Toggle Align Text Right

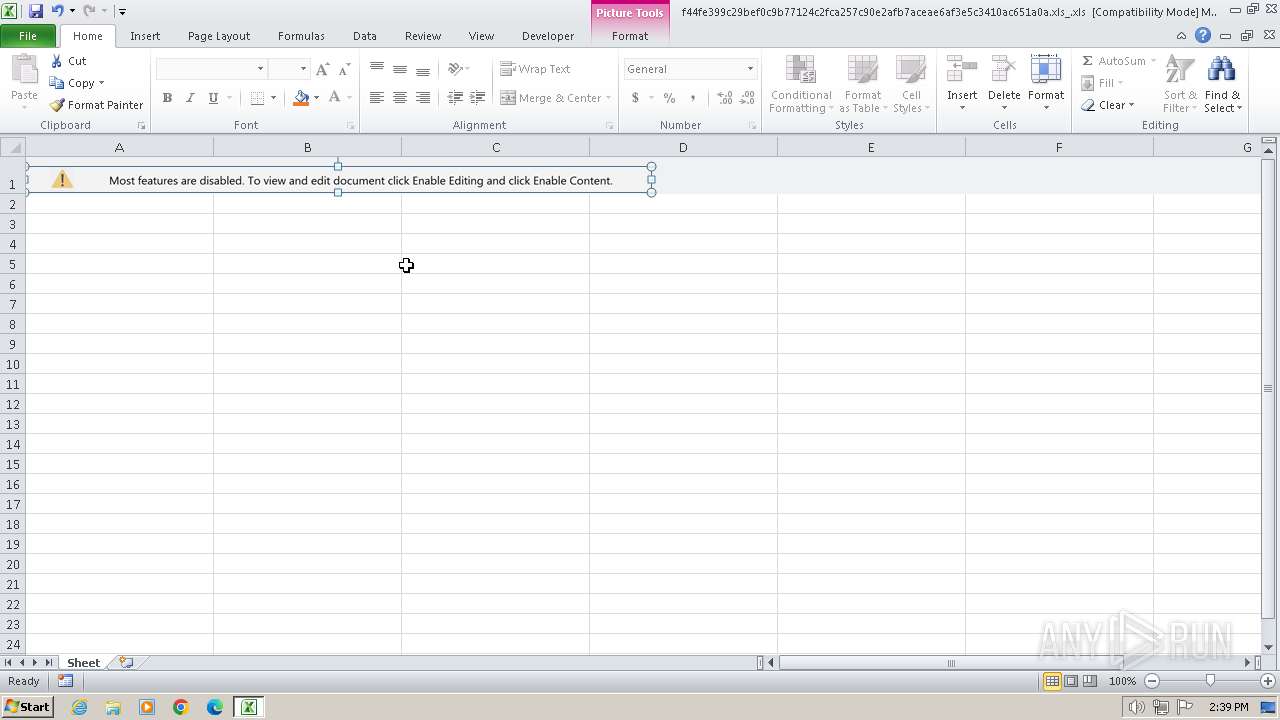tap(423, 98)
